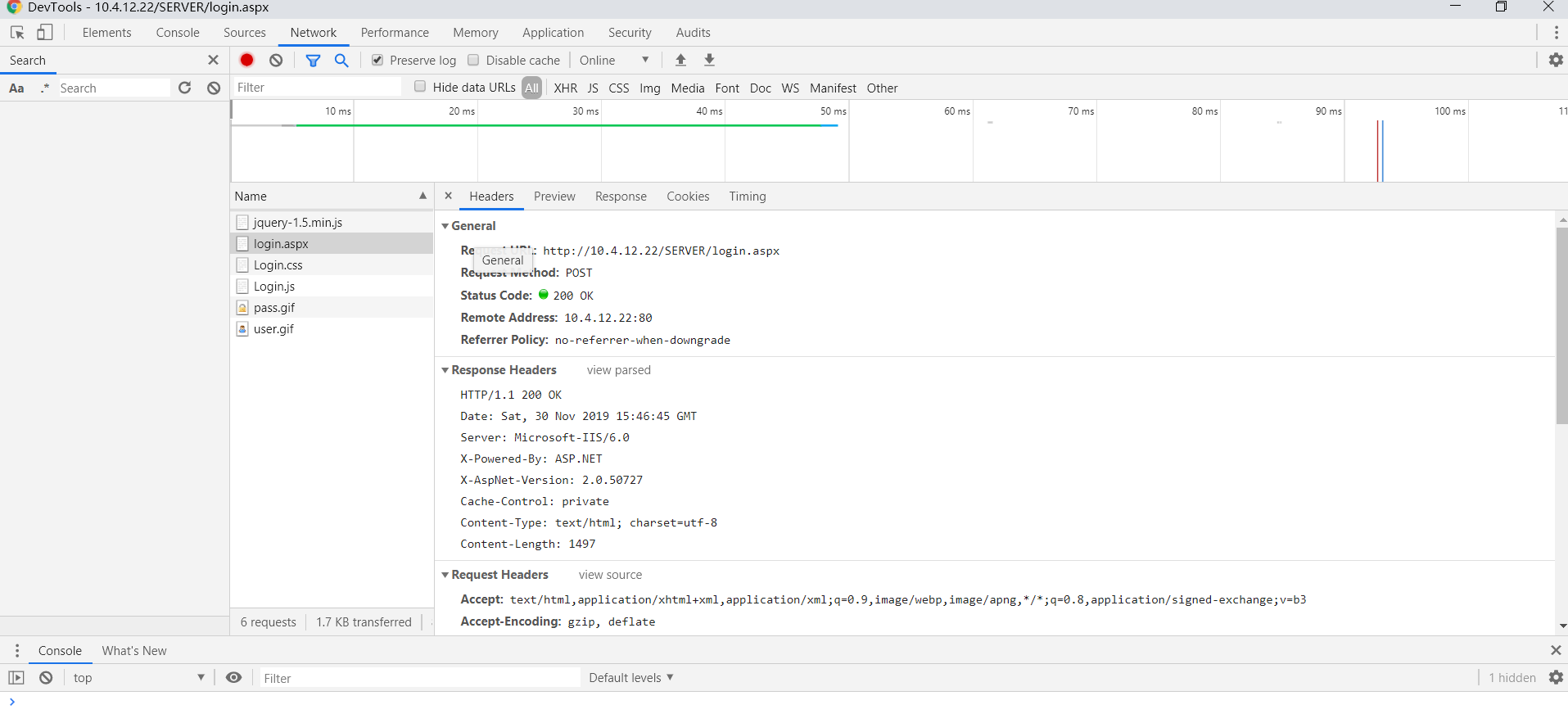Clear the search results

click(214, 88)
